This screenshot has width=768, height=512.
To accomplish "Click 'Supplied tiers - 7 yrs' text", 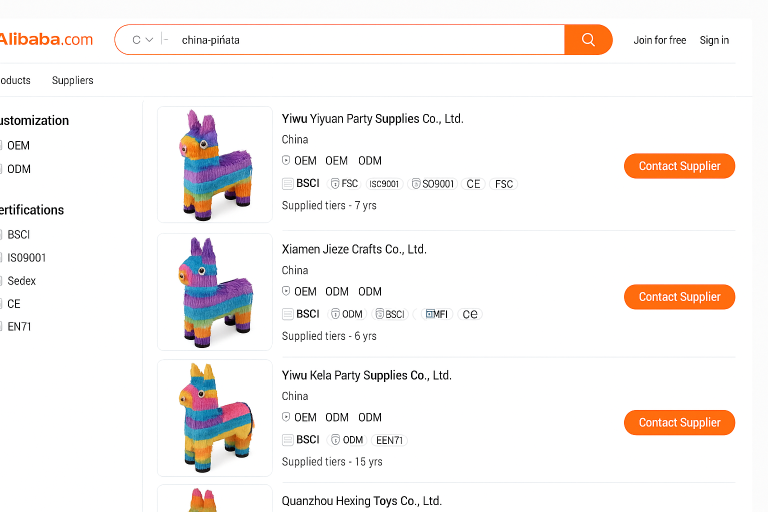I will point(329,206).
